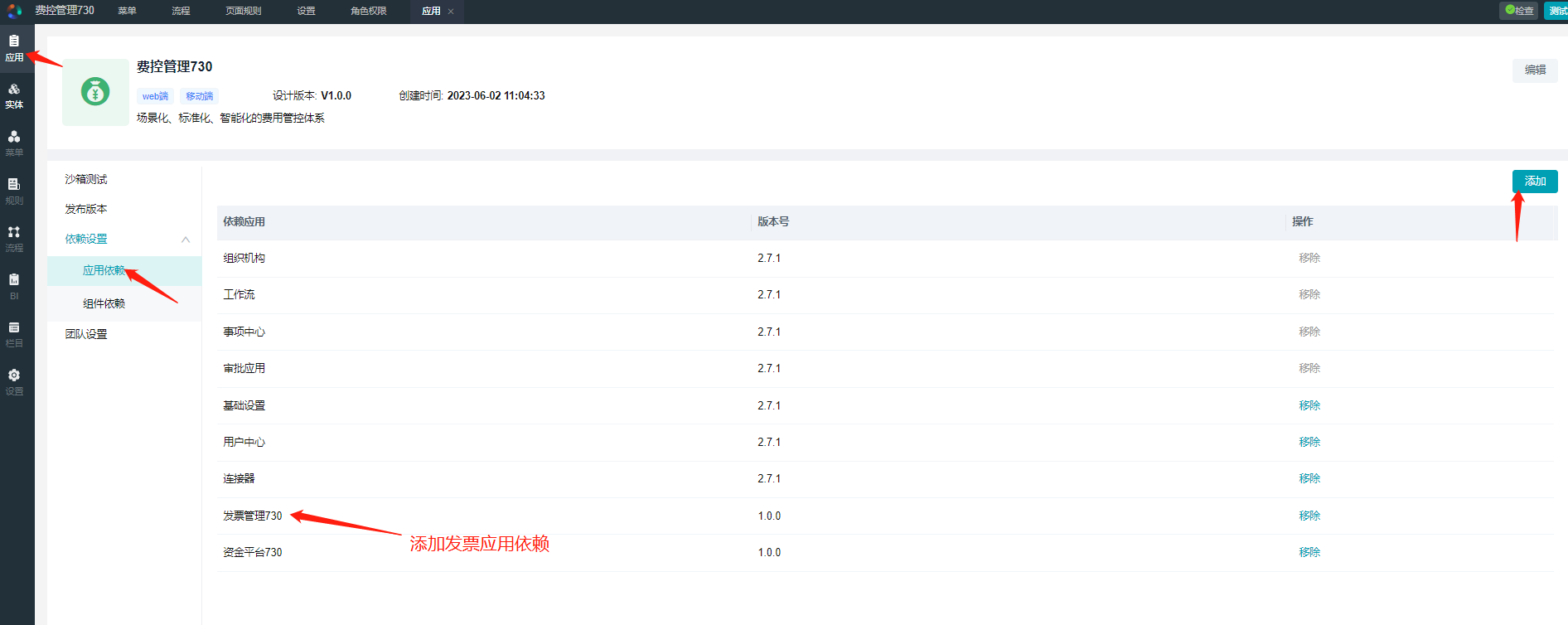The width and height of the screenshot is (1568, 625).
Task: Remove the 连接器 dependency
Action: coord(1309,478)
